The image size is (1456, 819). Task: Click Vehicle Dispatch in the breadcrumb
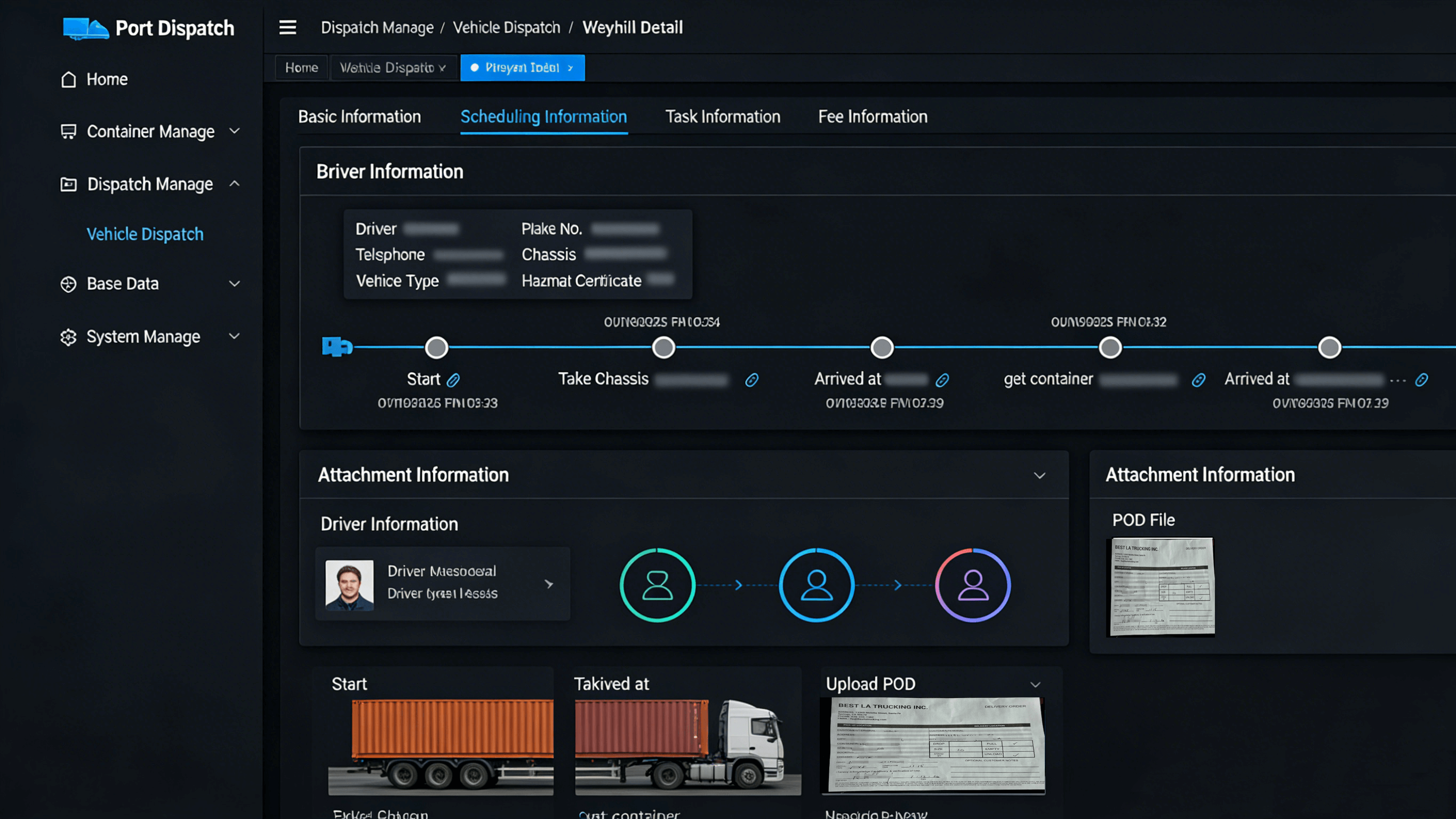pyautogui.click(x=506, y=27)
